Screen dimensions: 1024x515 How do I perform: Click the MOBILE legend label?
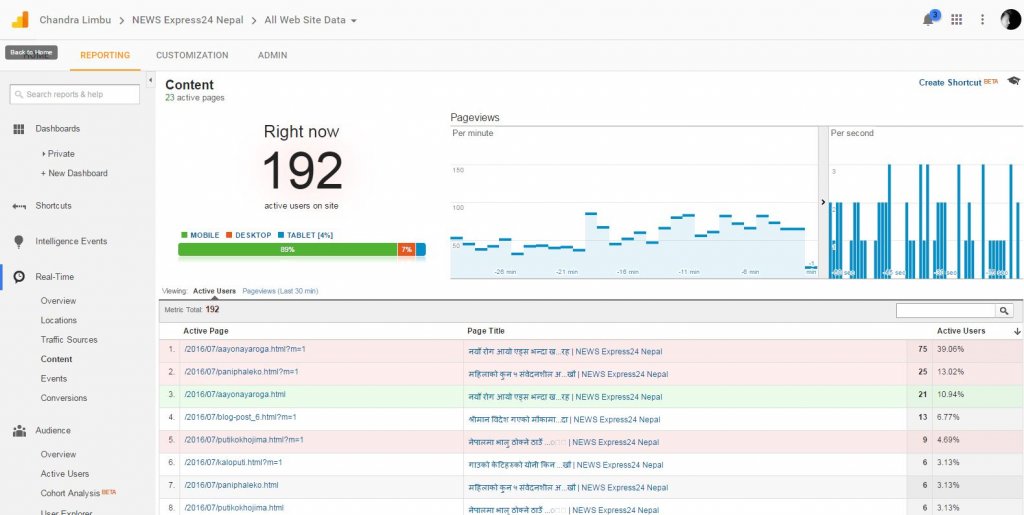(x=204, y=235)
